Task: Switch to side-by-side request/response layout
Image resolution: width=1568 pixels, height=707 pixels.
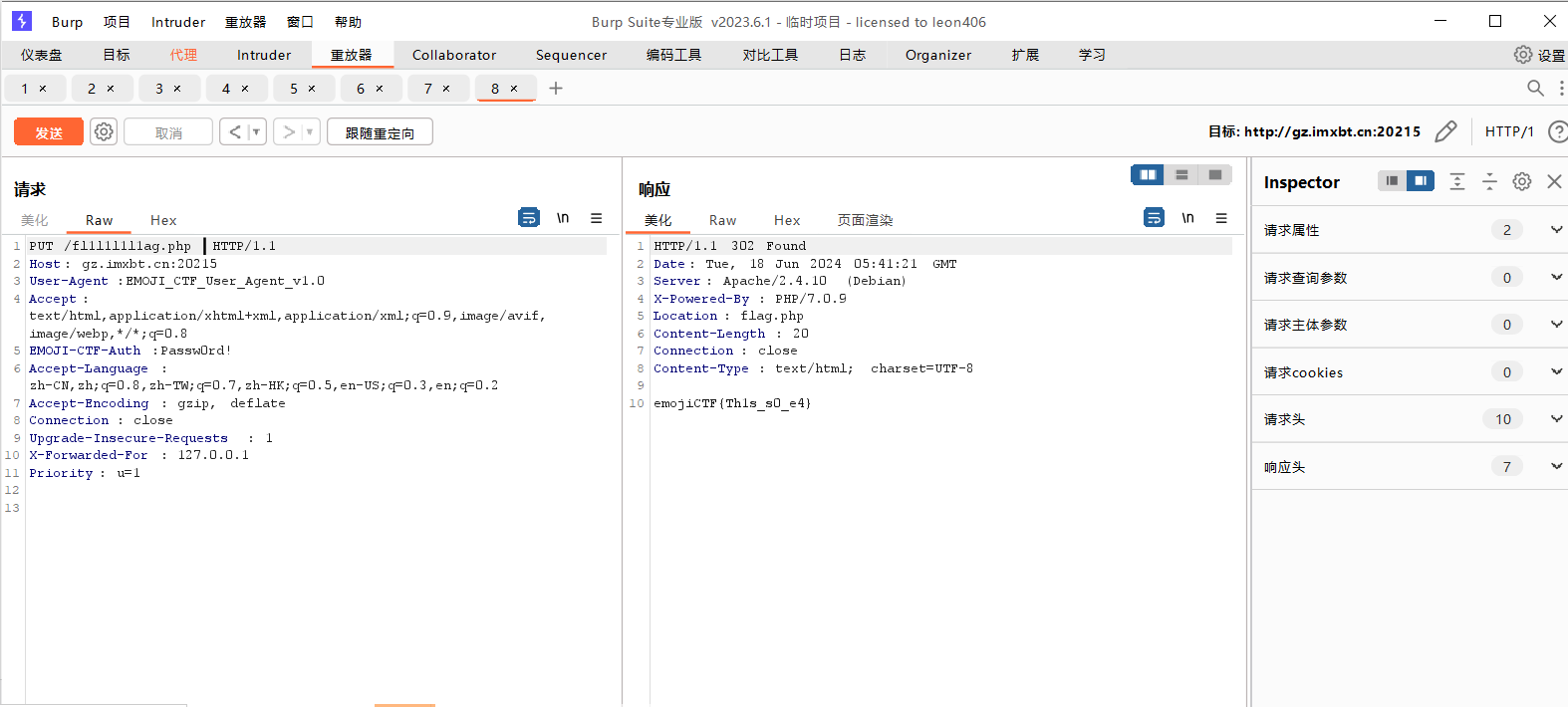Action: [1148, 174]
